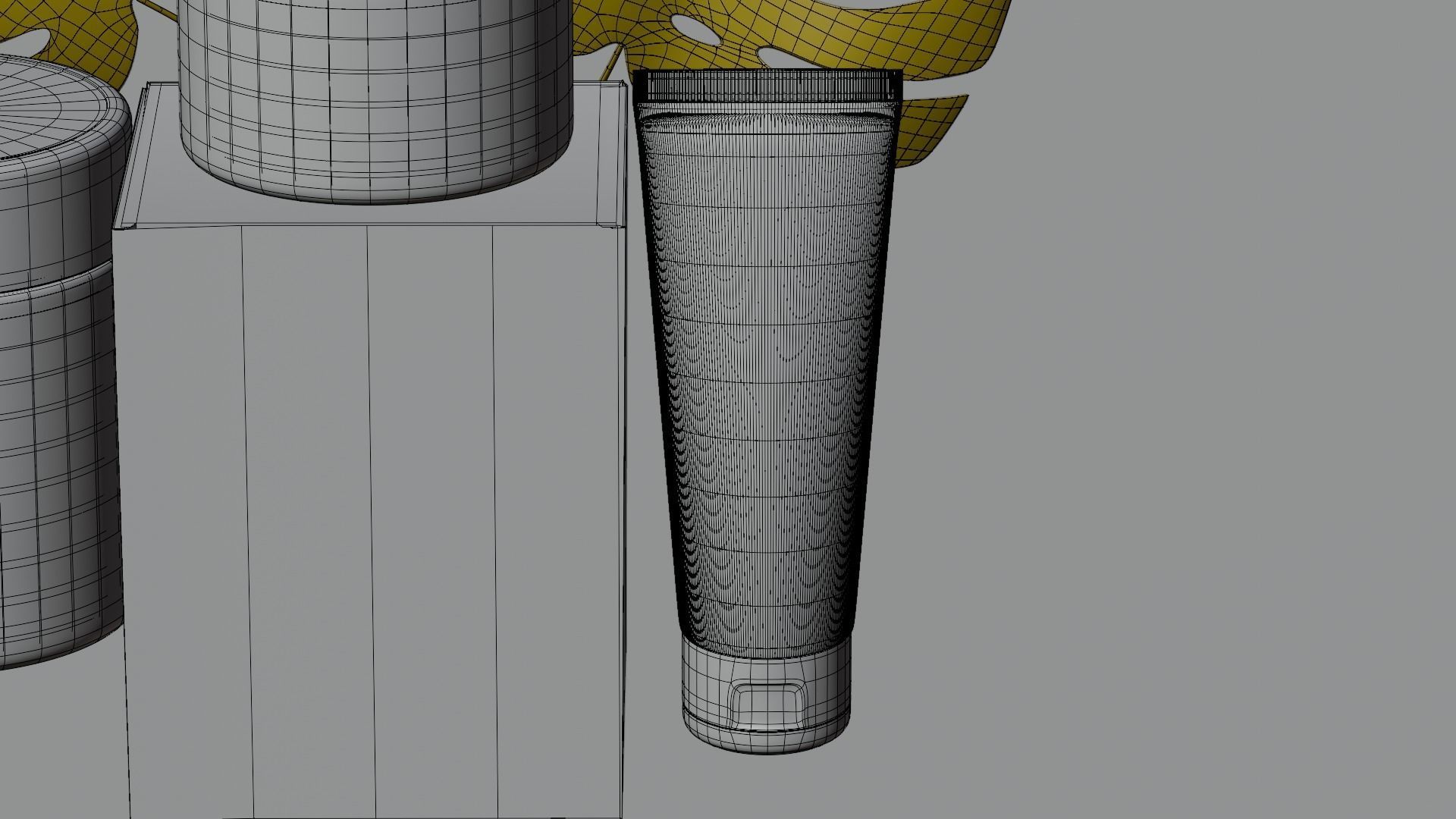Select the crimped seal atop the tube
The image size is (1456, 819).
pyautogui.click(x=768, y=86)
